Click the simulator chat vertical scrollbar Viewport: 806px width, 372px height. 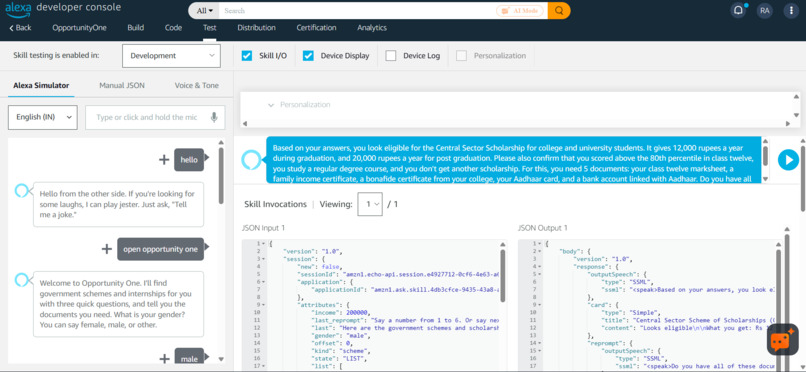221,175
